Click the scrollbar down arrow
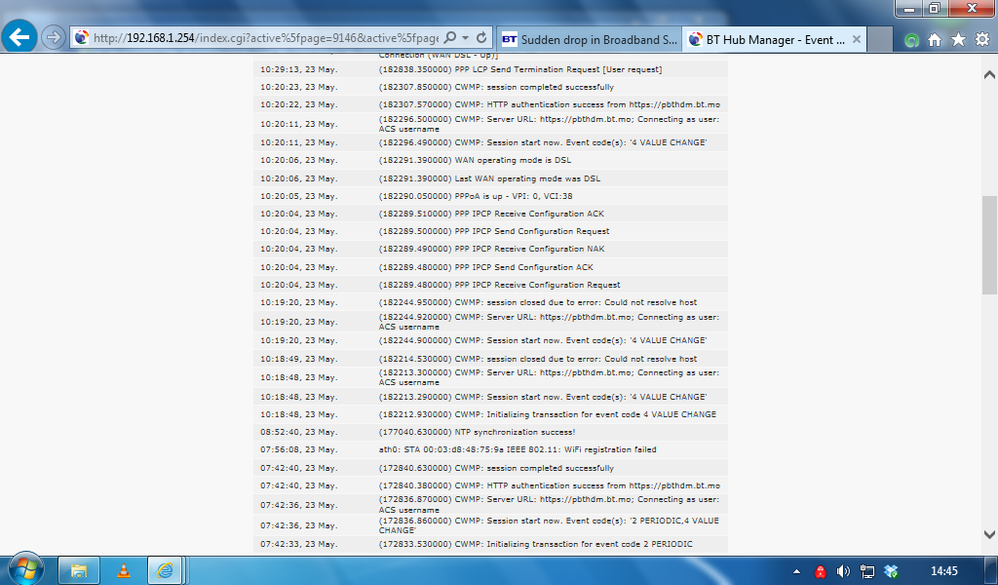The width and height of the screenshot is (998, 585). coord(989,535)
